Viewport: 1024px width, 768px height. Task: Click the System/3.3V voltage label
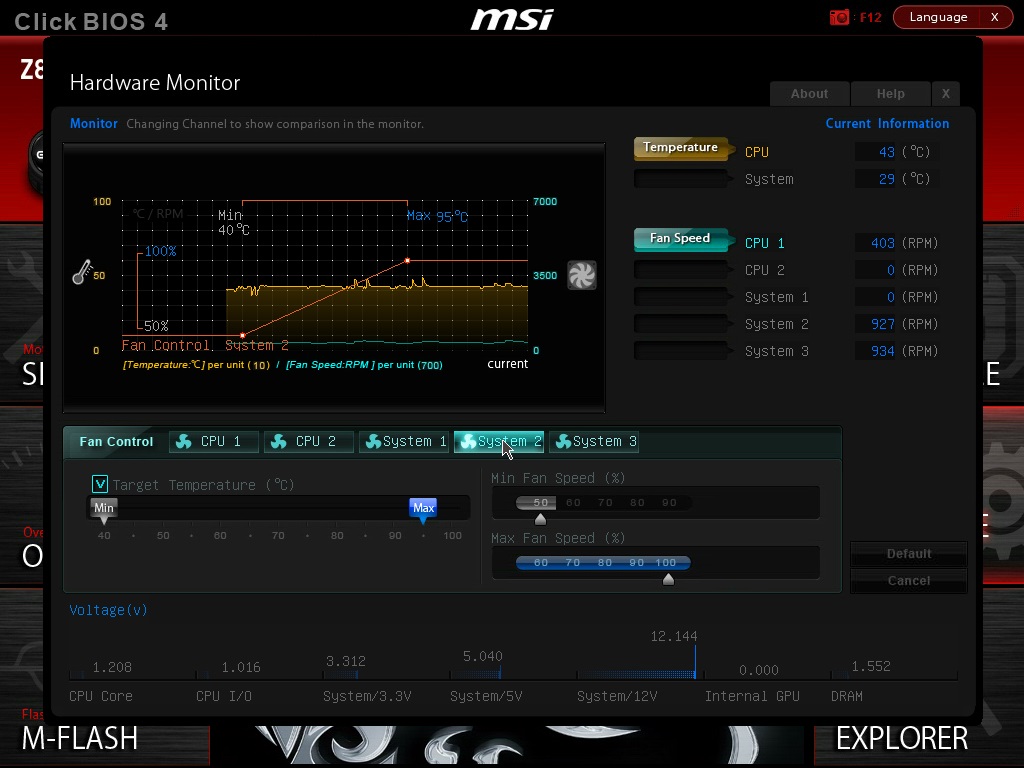[x=367, y=696]
